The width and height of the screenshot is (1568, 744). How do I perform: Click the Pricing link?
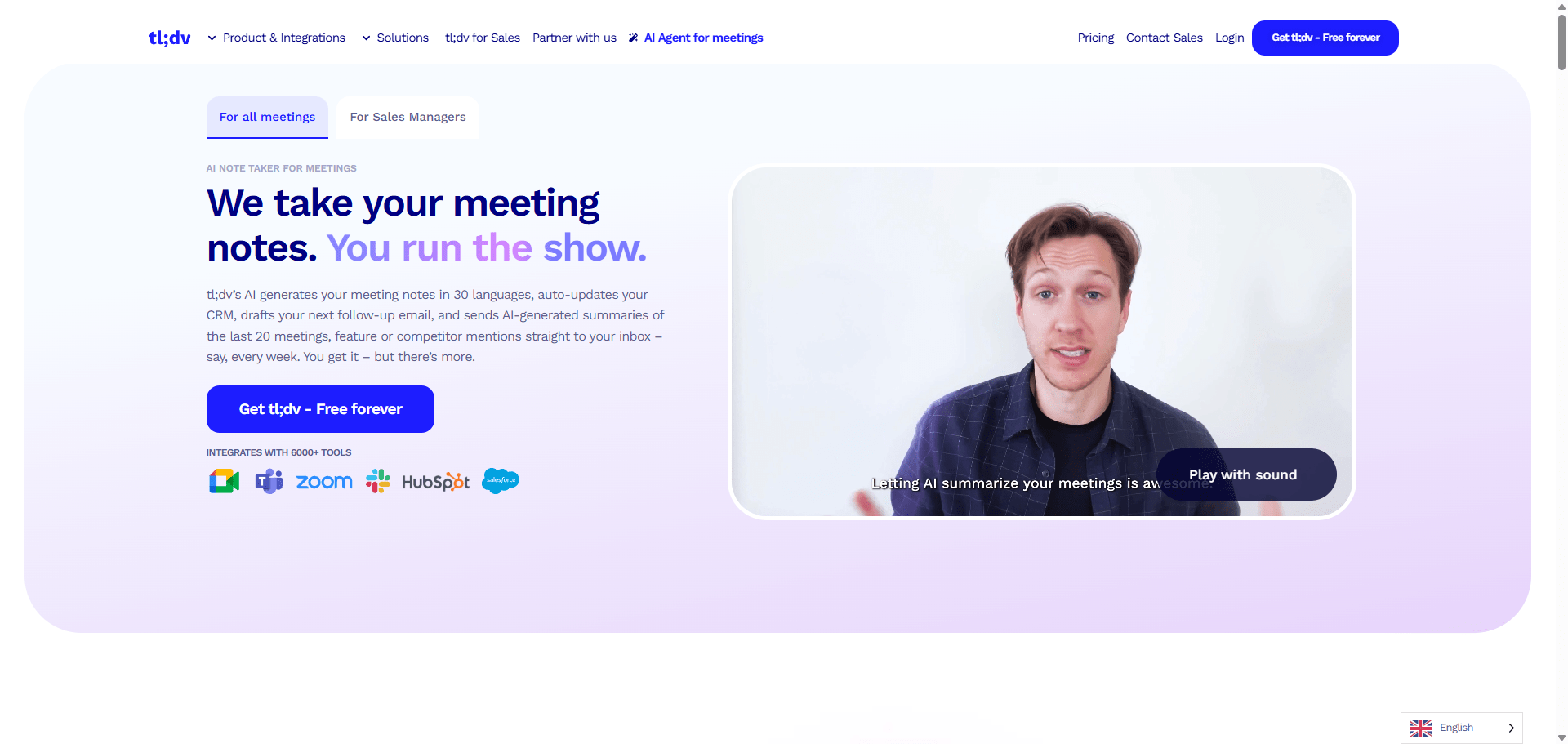tap(1096, 38)
